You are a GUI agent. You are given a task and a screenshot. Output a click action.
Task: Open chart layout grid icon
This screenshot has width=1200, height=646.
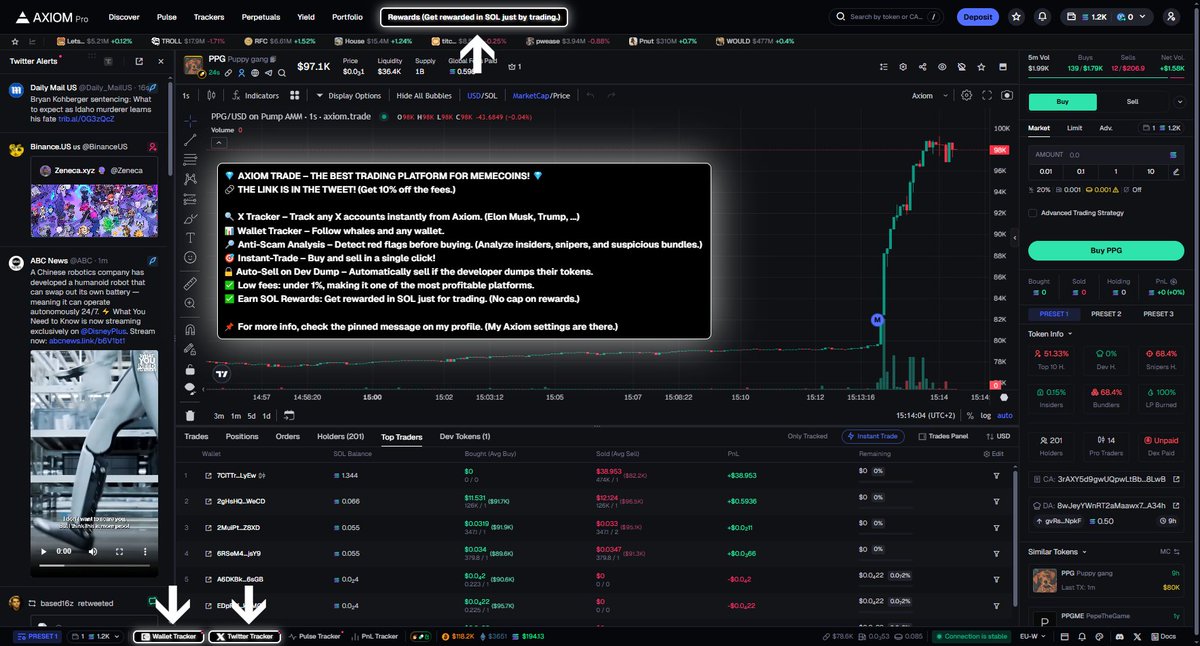[x=295, y=95]
